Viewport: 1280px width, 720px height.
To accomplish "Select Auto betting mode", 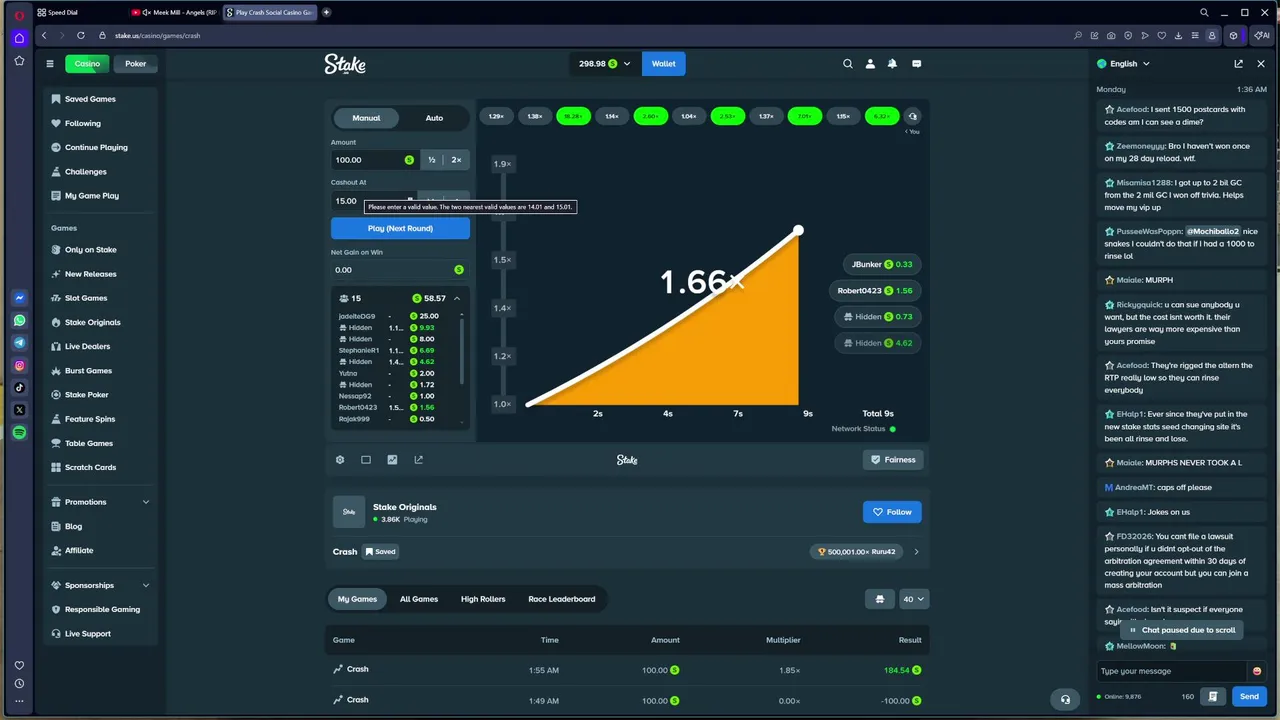I will tap(434, 118).
